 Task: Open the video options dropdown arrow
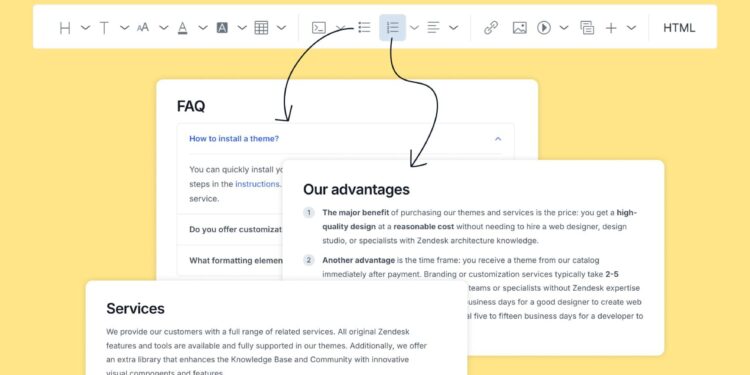pyautogui.click(x=564, y=28)
